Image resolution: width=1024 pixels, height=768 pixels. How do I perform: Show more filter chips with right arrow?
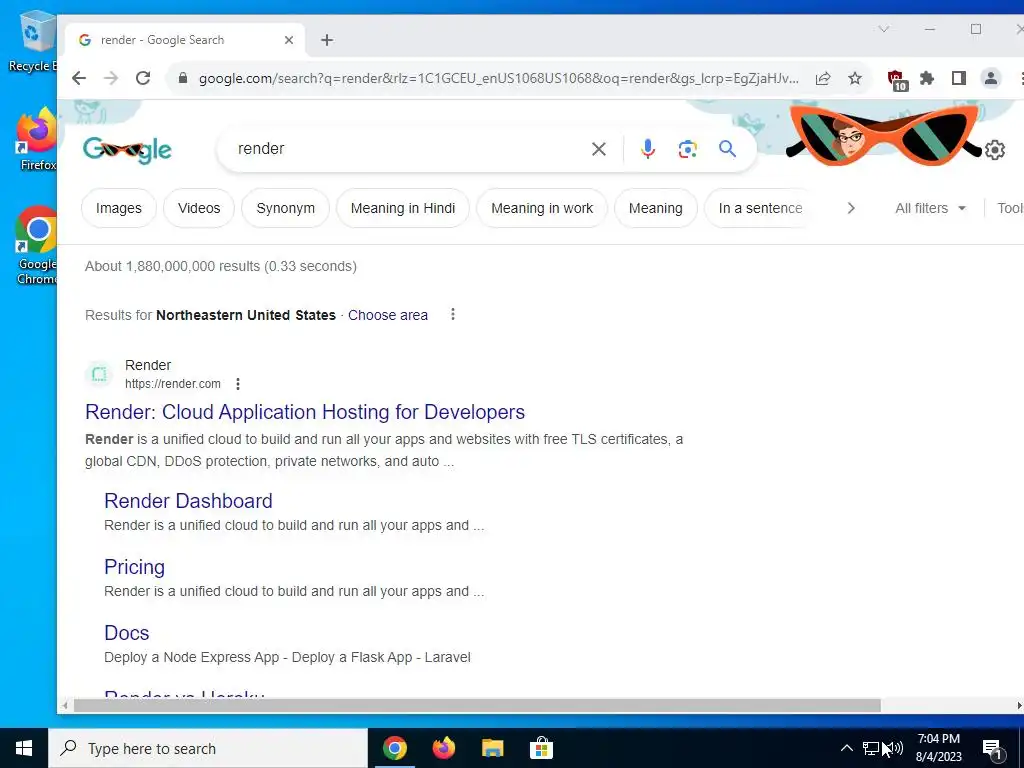pos(850,208)
